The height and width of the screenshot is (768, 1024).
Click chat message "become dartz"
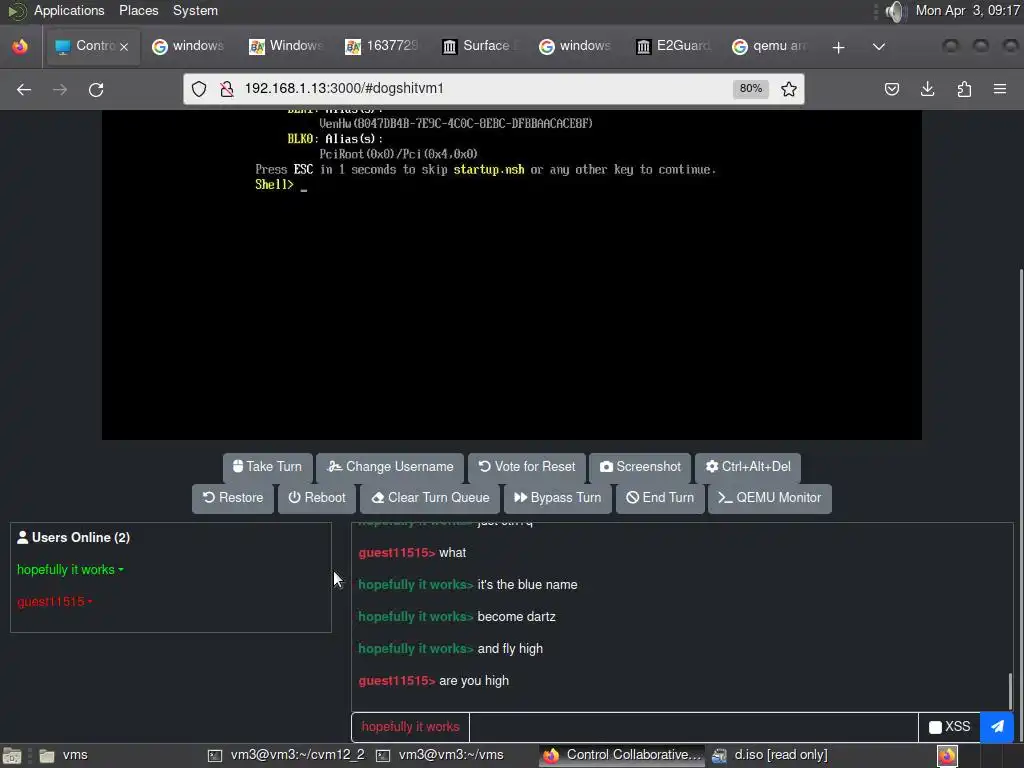[x=516, y=616]
